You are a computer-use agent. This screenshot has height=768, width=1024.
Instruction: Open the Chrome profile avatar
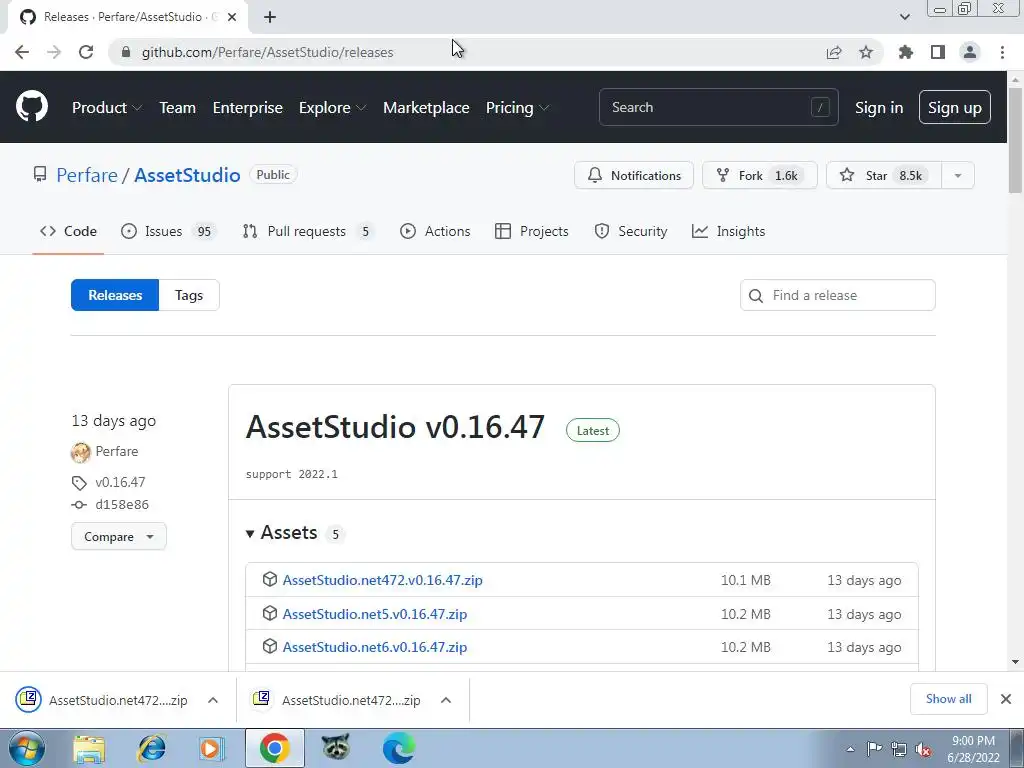970,52
